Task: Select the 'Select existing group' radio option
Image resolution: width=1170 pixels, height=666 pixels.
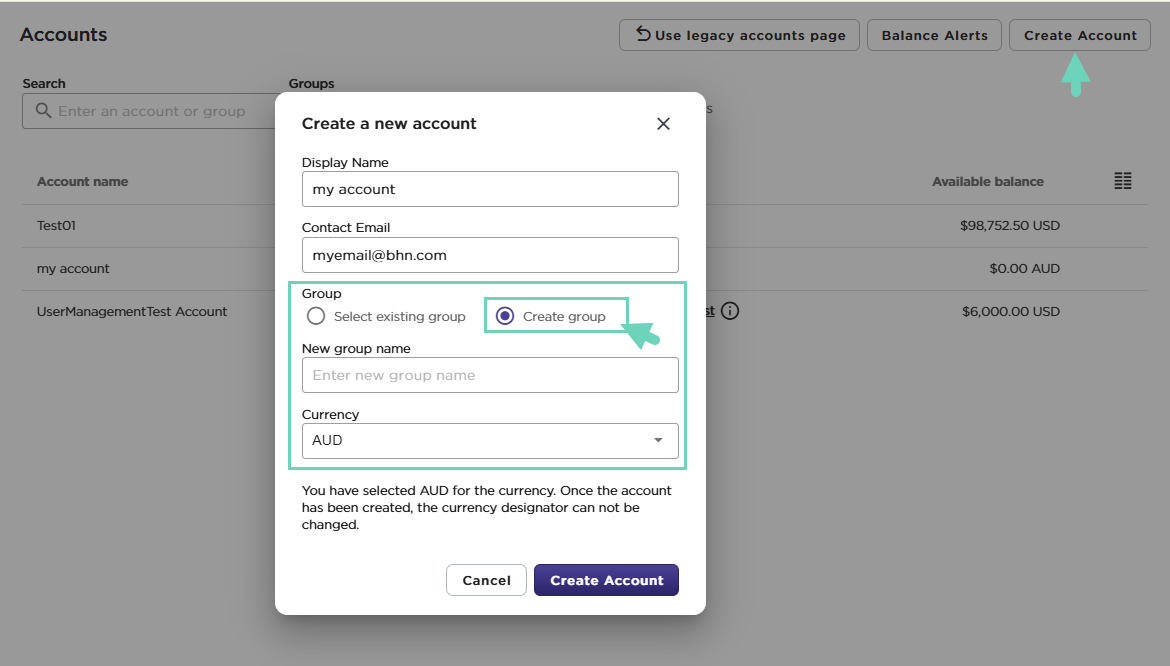Action: (x=316, y=316)
